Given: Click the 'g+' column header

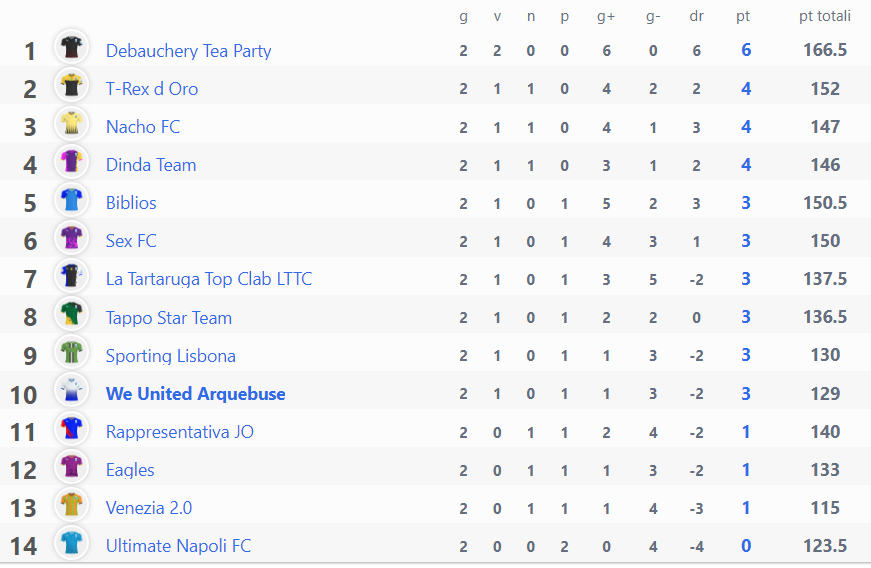Looking at the screenshot, I should click(x=606, y=17).
